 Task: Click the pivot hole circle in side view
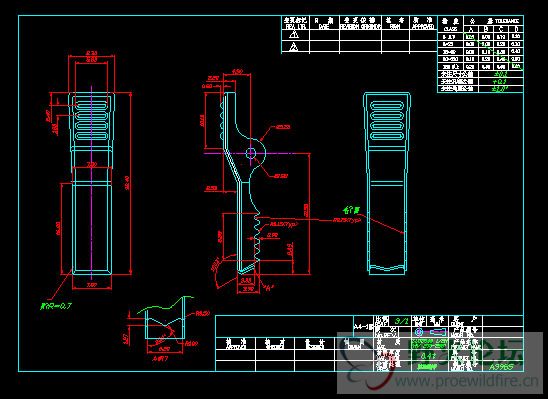[251, 153]
